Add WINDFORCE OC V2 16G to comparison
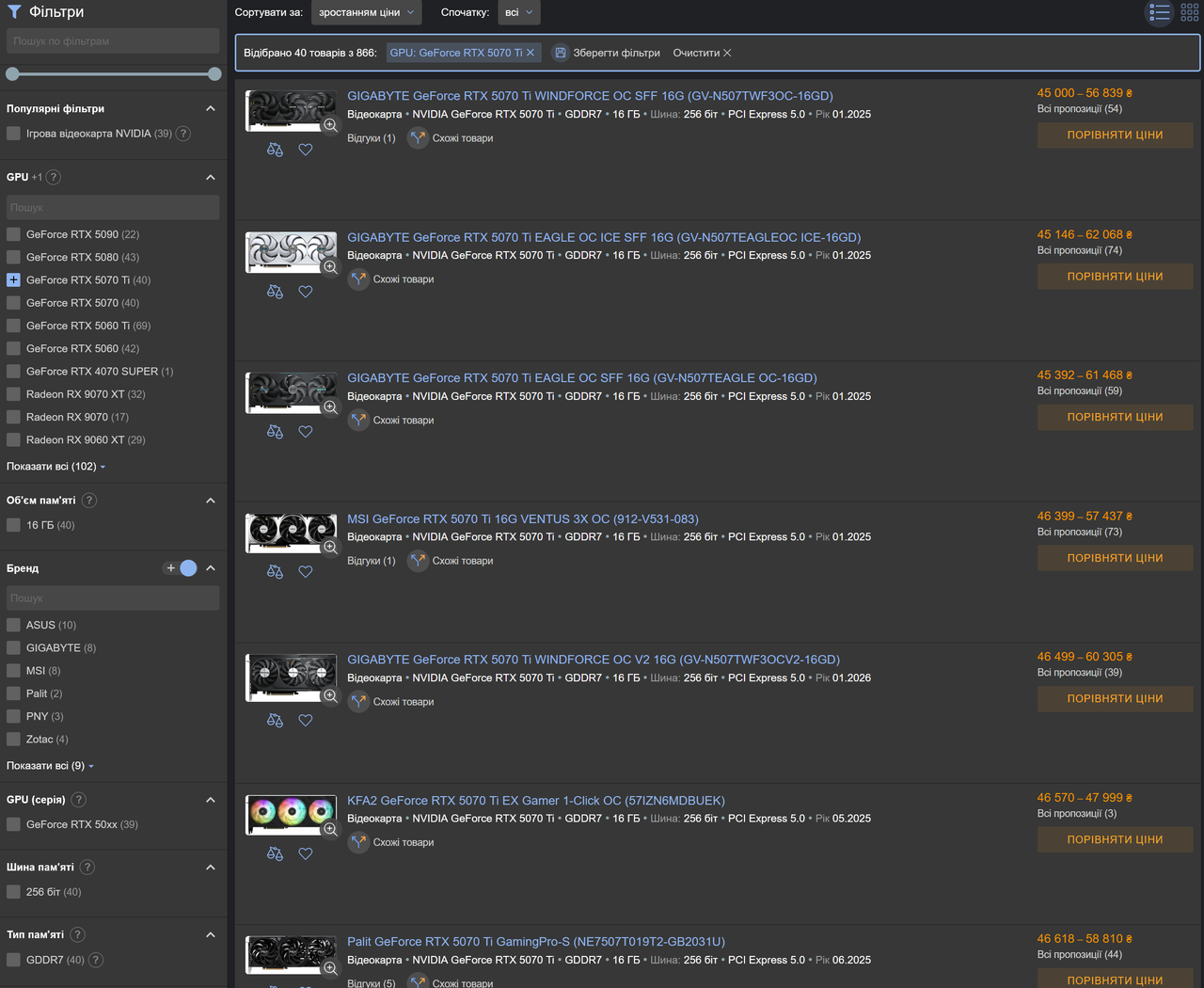This screenshot has width=1204, height=988. pos(275,721)
